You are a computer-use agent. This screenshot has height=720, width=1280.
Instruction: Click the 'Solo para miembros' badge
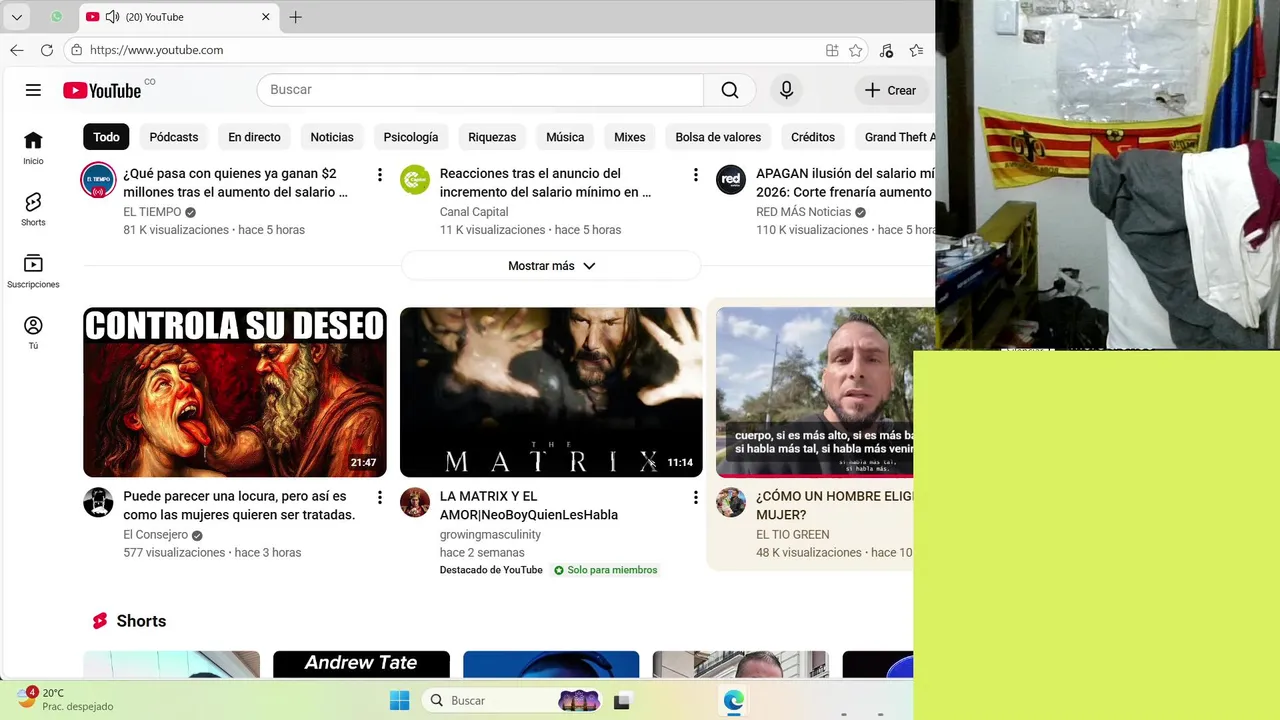point(606,570)
